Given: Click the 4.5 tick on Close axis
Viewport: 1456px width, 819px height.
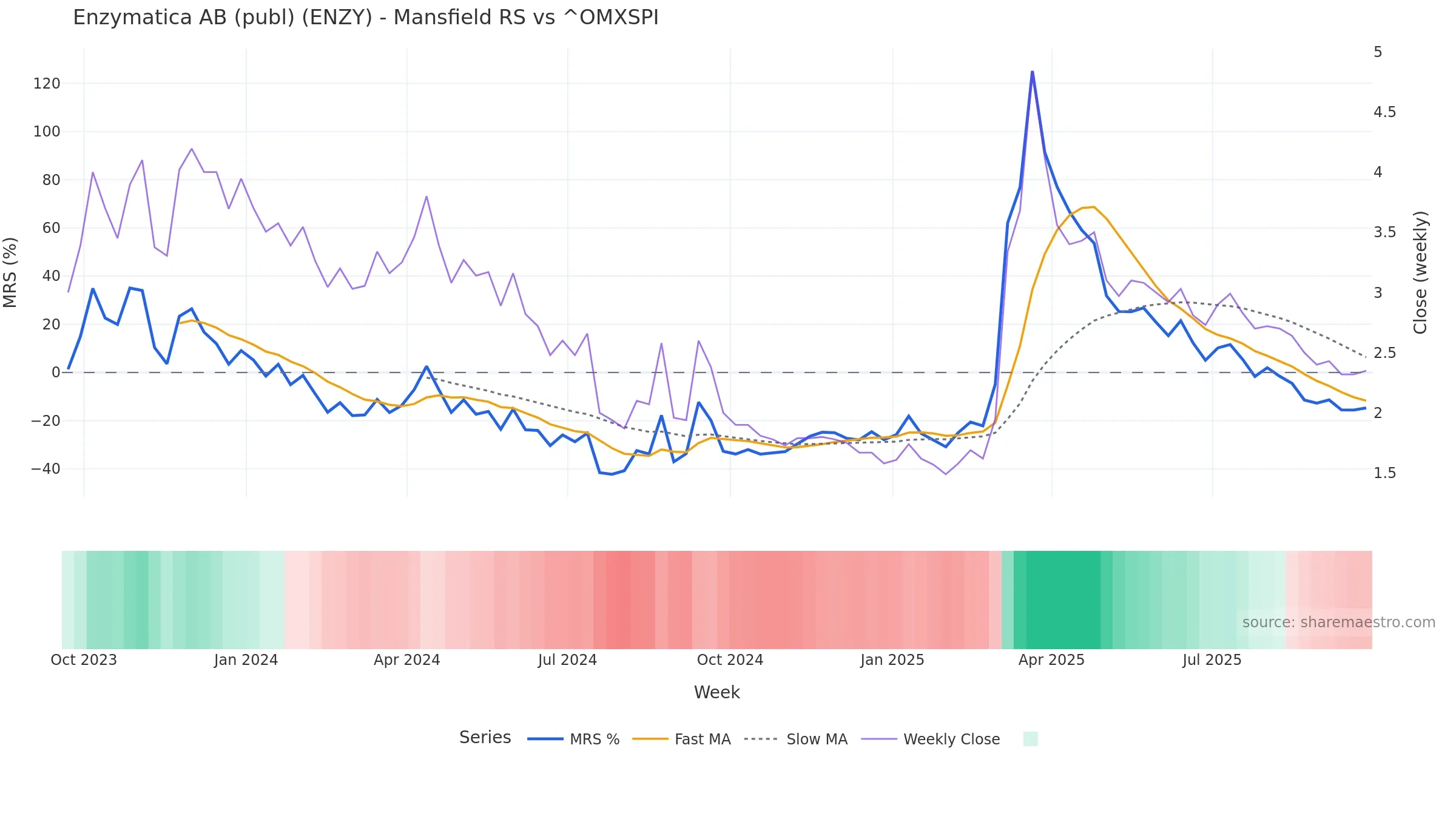Looking at the screenshot, I should [1384, 112].
